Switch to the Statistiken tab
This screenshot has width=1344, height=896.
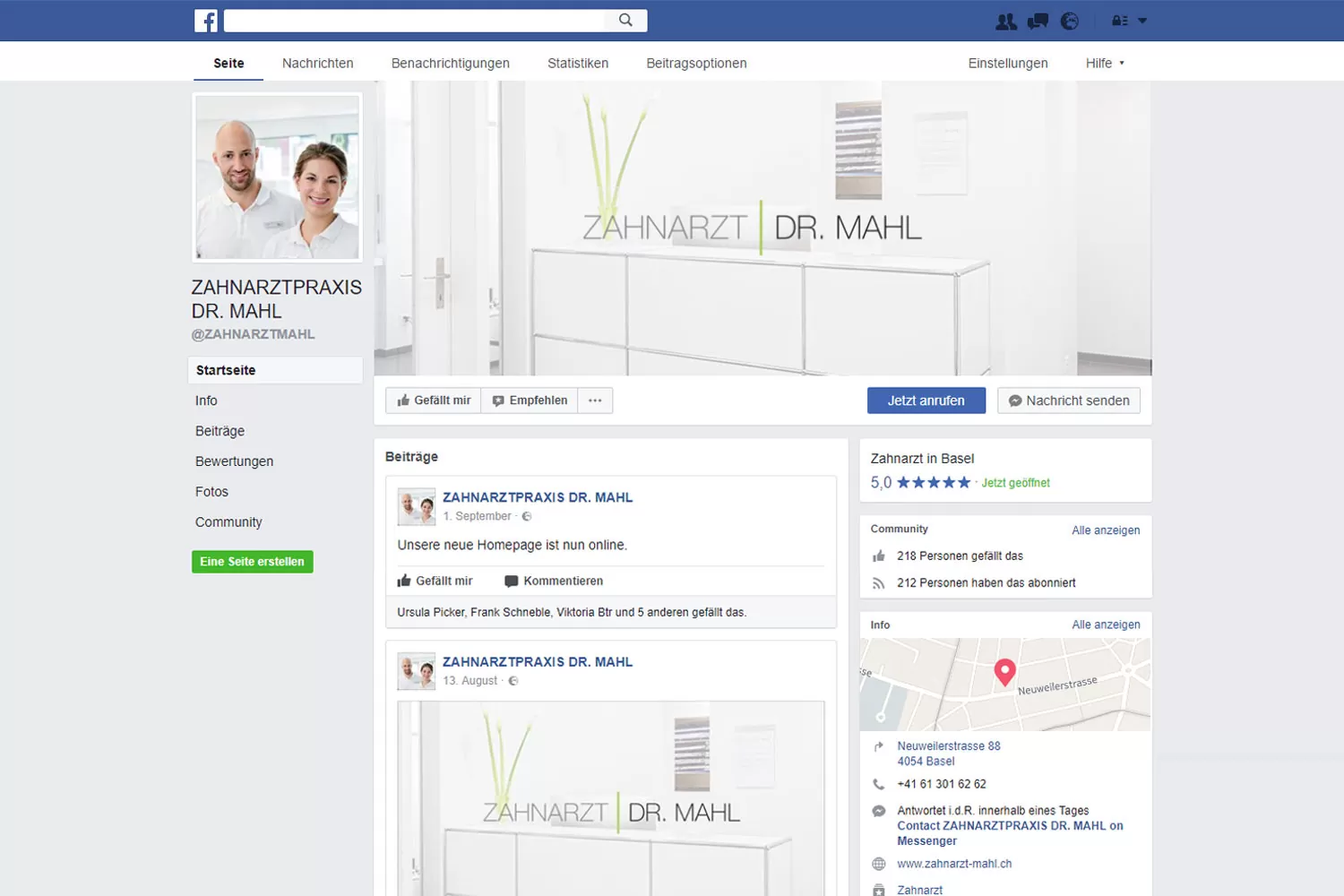pyautogui.click(x=578, y=63)
